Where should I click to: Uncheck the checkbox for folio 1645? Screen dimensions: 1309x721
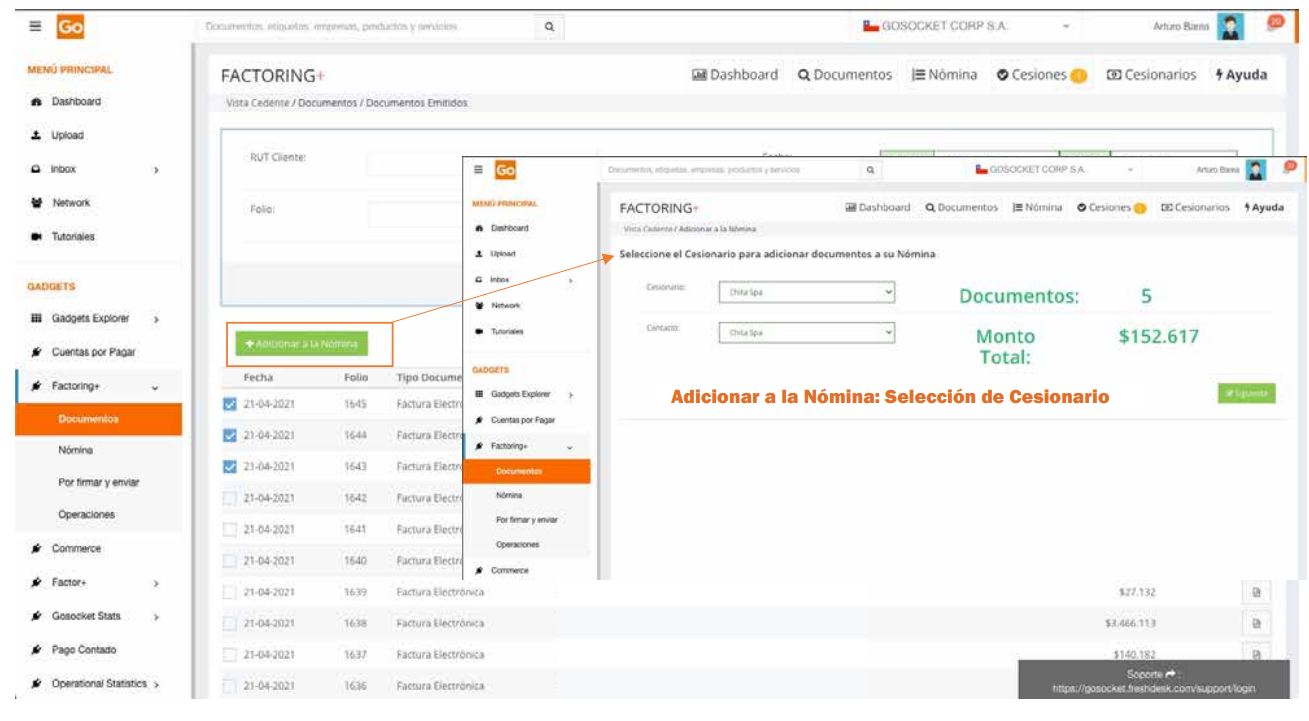[x=230, y=404]
